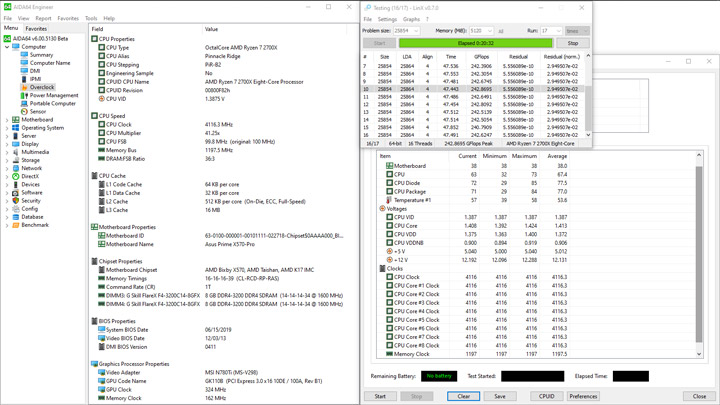This screenshot has height=405, width=720.
Task: Expand the Storage tree node
Action: (7, 160)
